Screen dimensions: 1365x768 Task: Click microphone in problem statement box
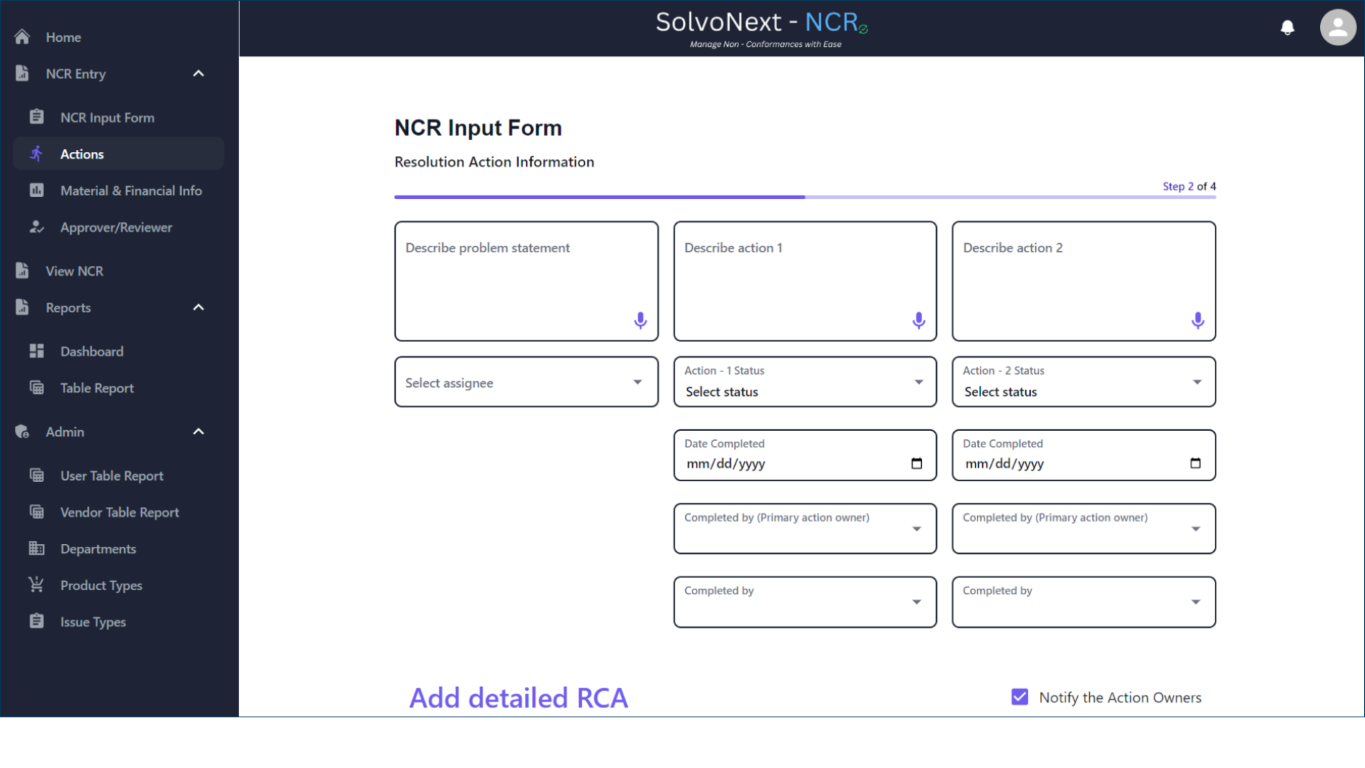pos(640,321)
